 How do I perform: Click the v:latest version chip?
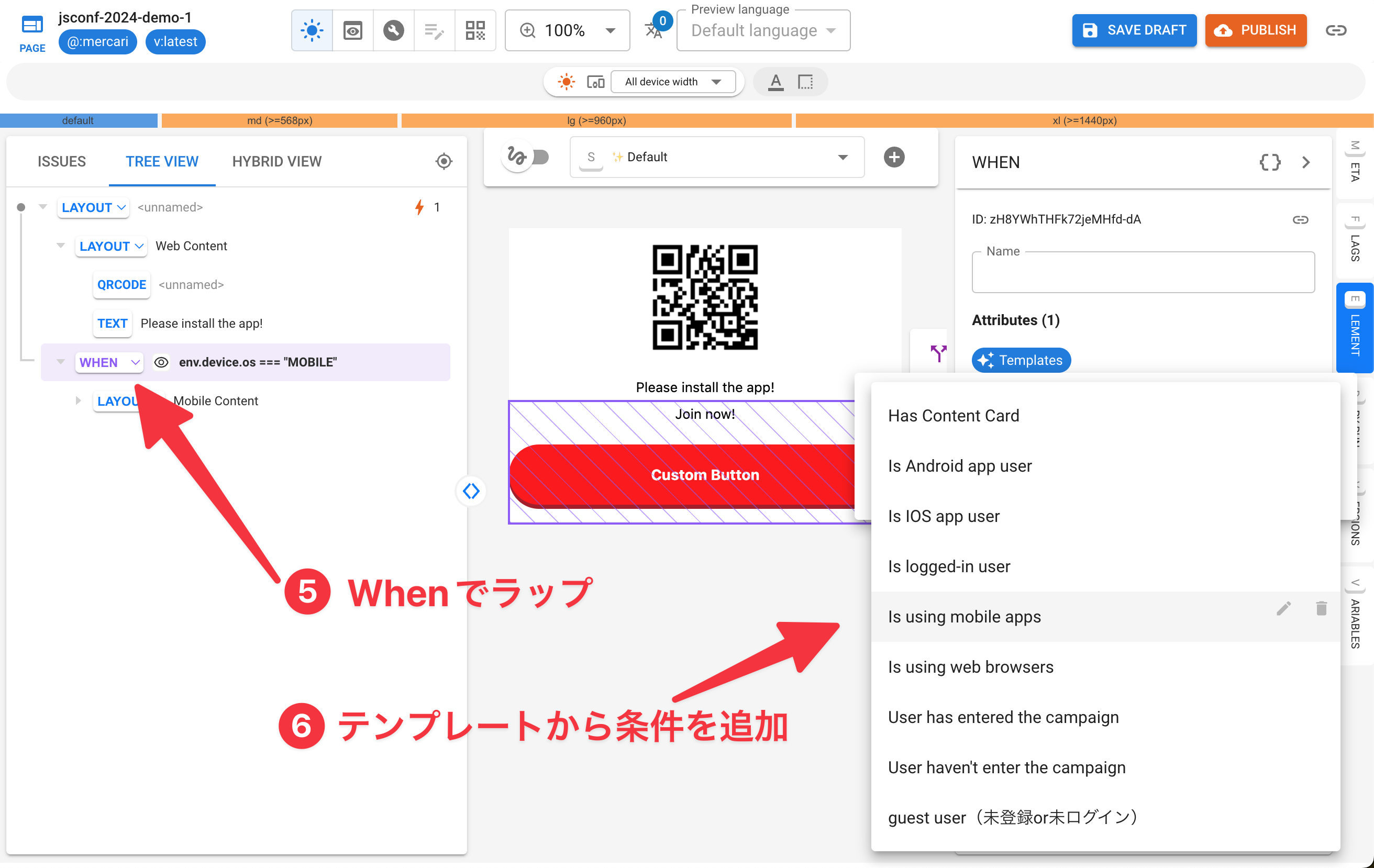point(175,42)
